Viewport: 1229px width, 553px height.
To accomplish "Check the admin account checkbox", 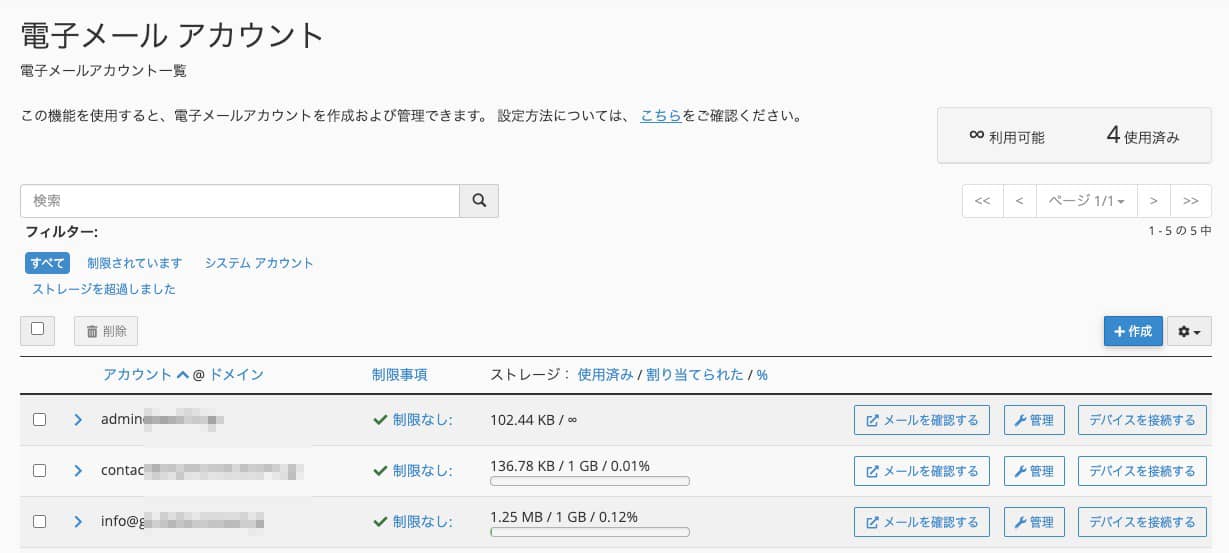I will [x=40, y=420].
